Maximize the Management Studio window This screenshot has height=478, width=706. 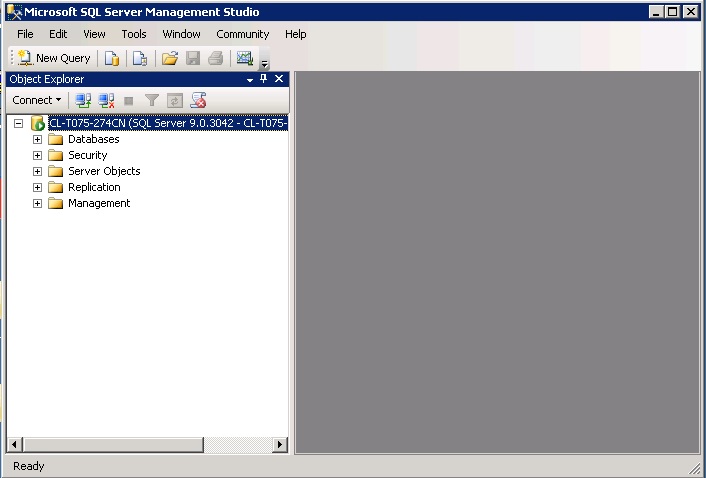672,12
